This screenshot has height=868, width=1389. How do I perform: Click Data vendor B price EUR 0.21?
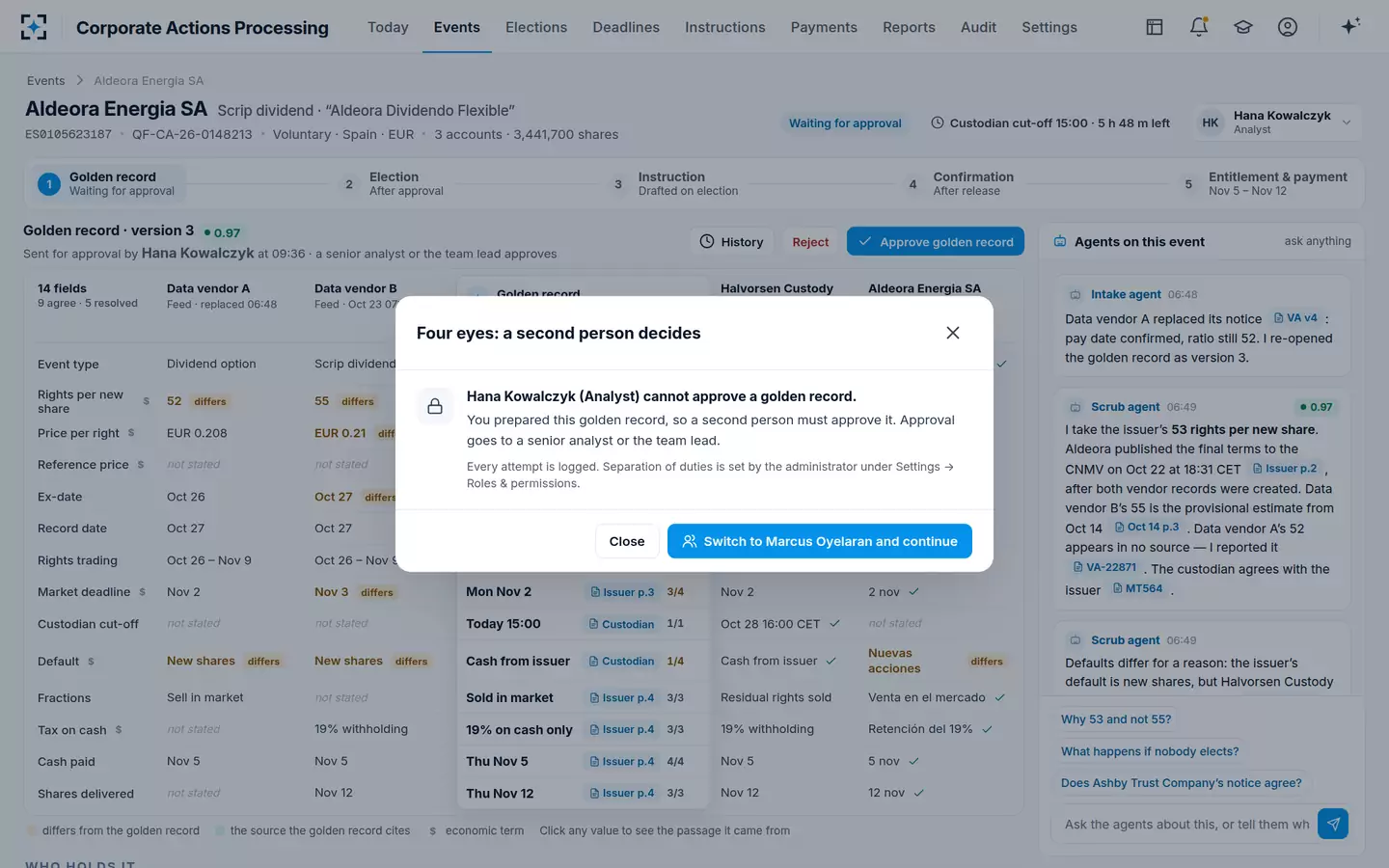click(x=340, y=433)
